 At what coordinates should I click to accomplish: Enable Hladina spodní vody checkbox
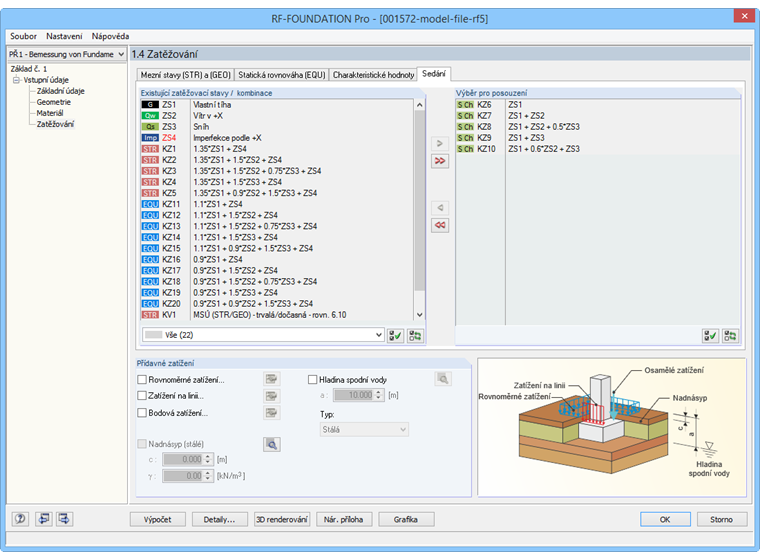pos(313,380)
